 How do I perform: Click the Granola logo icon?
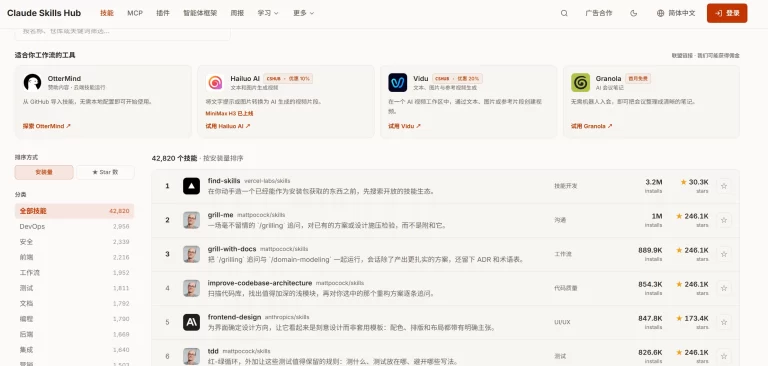click(x=580, y=82)
